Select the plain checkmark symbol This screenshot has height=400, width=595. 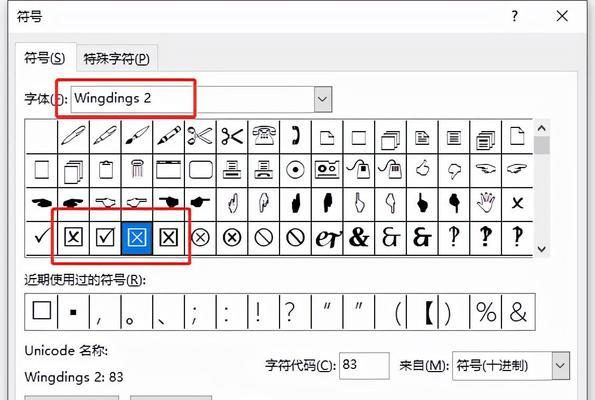coord(41,238)
